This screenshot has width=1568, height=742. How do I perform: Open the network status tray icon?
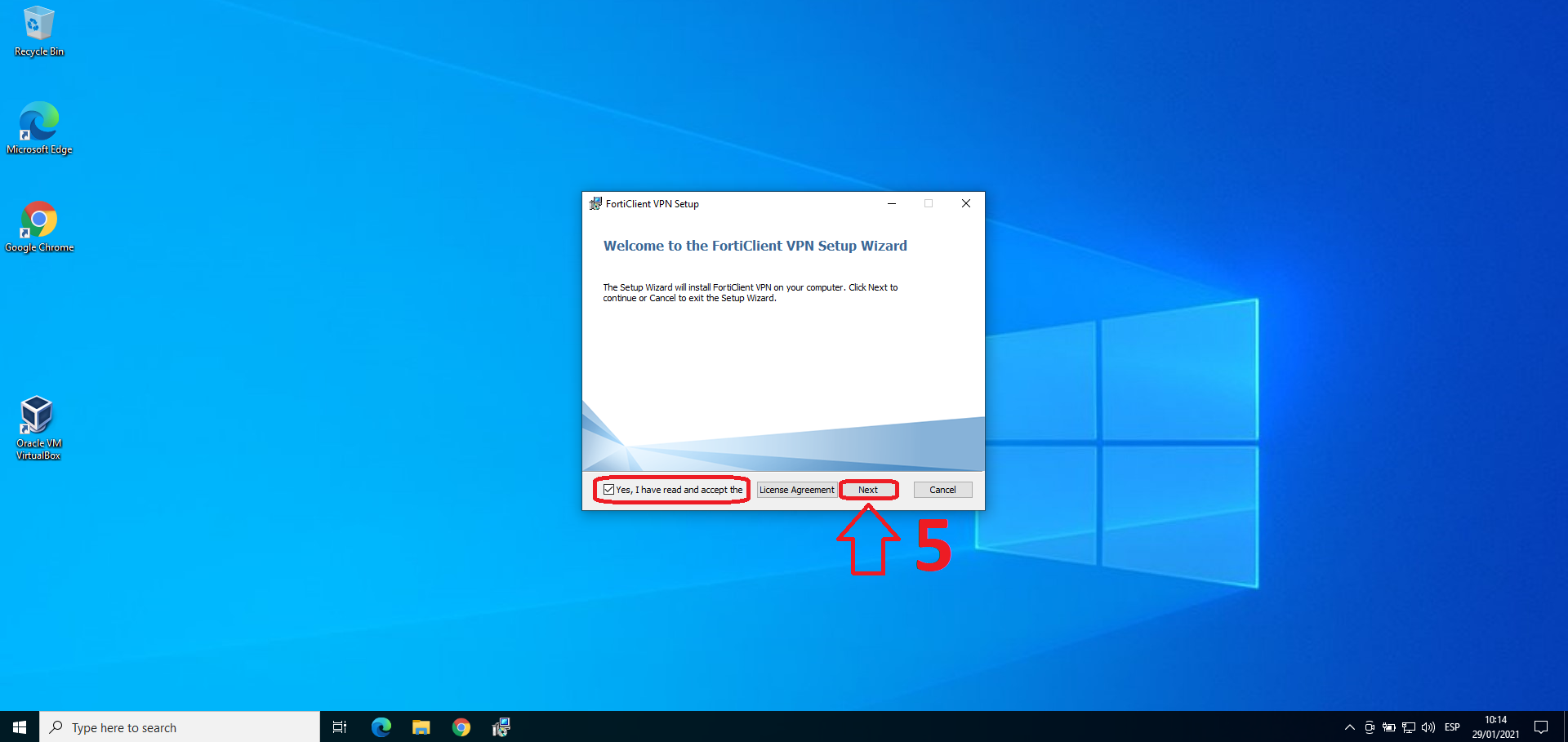(x=1409, y=727)
